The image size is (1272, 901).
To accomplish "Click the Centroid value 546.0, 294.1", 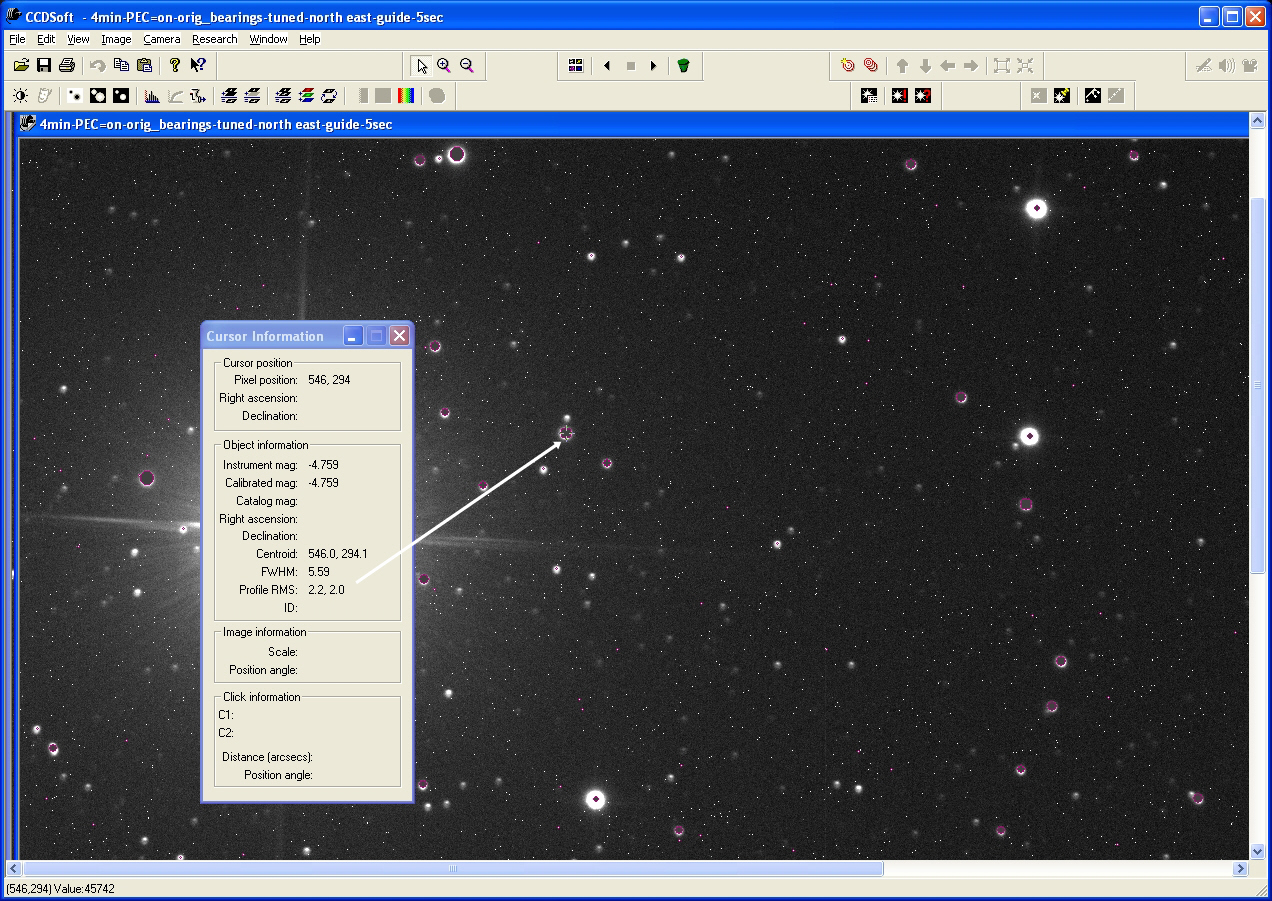I will coord(338,554).
